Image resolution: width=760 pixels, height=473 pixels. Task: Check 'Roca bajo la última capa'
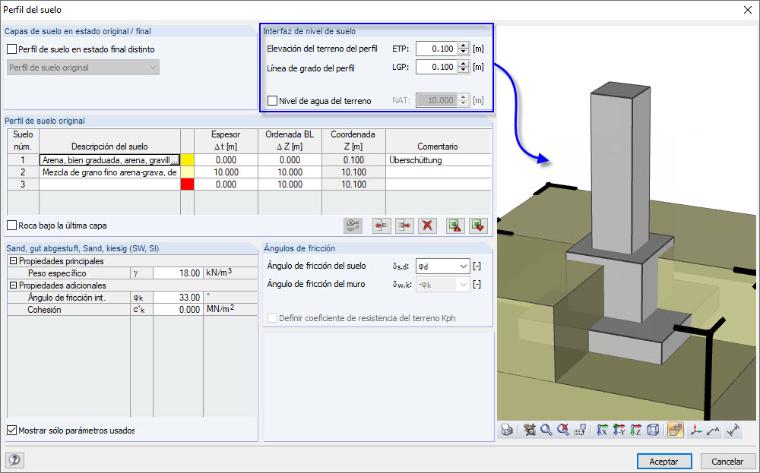point(12,225)
